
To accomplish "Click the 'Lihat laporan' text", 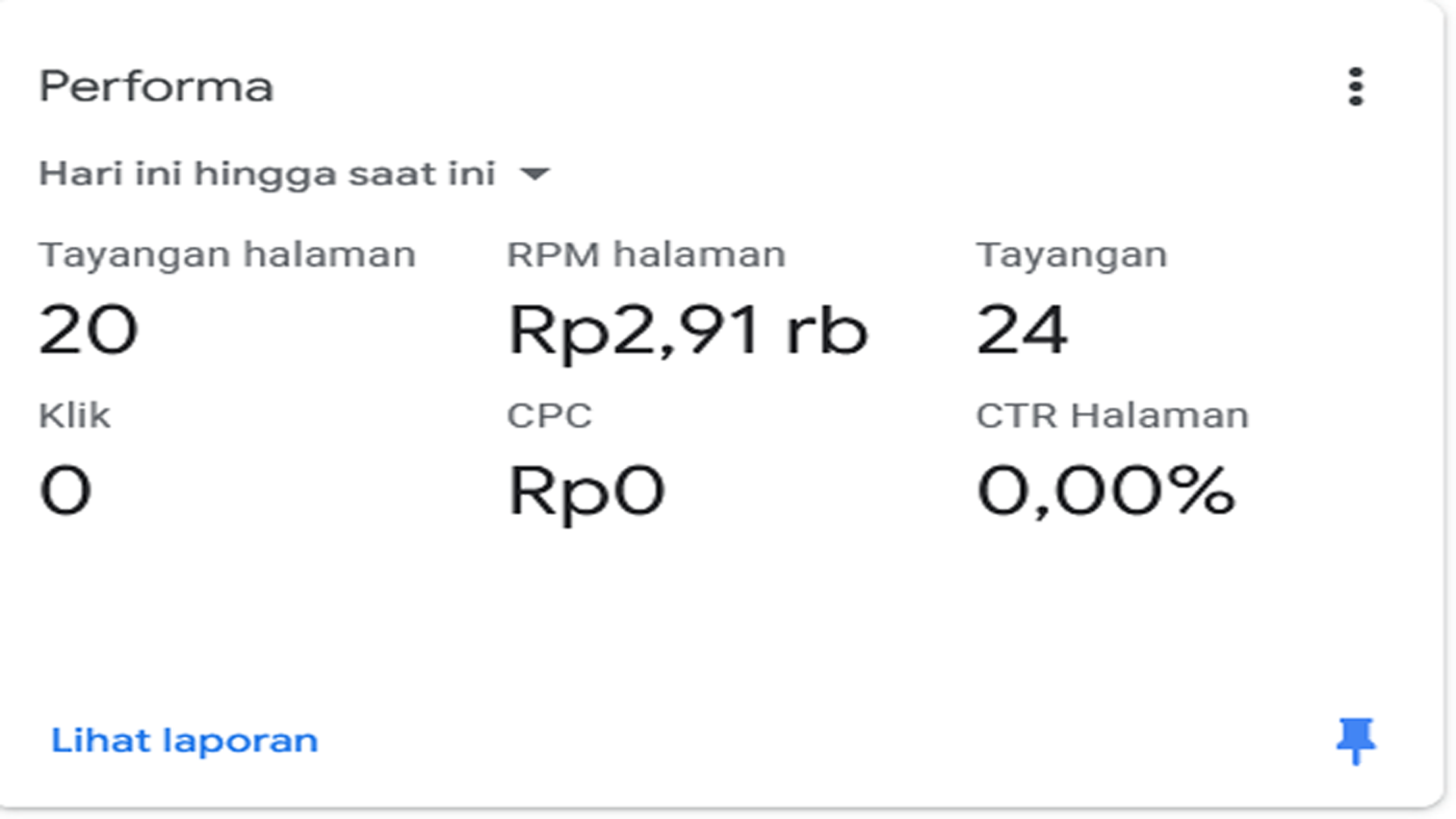I will [184, 741].
